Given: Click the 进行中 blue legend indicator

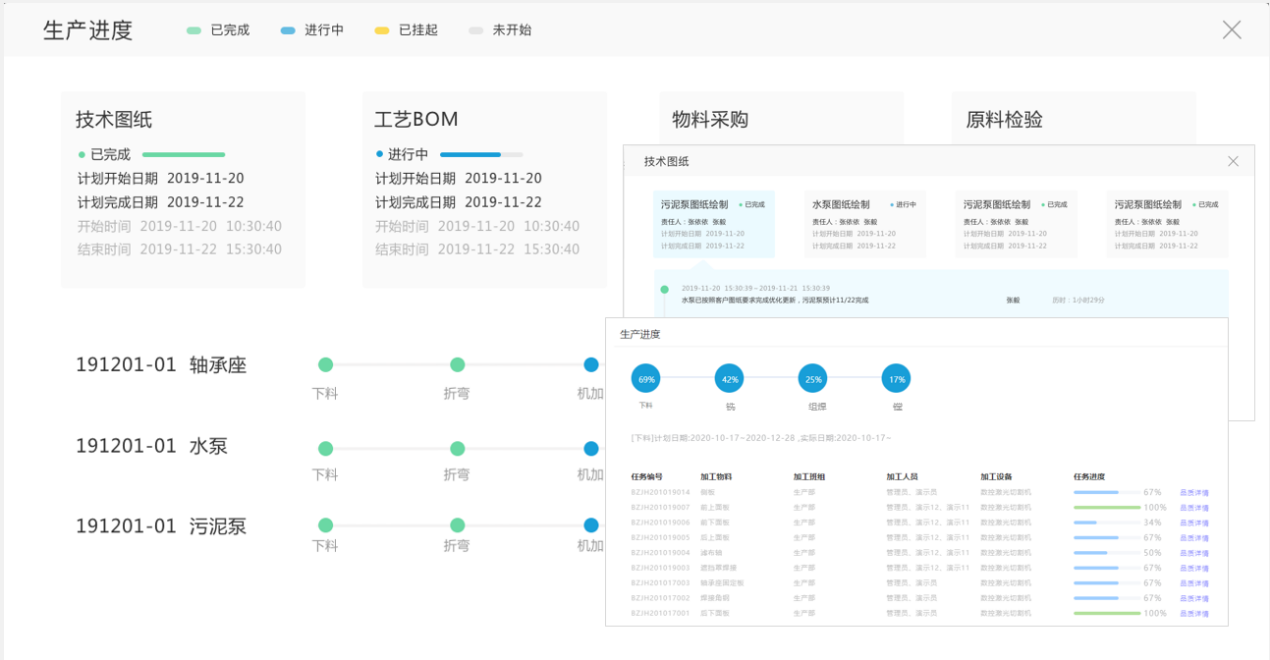Looking at the screenshot, I should tap(288, 31).
